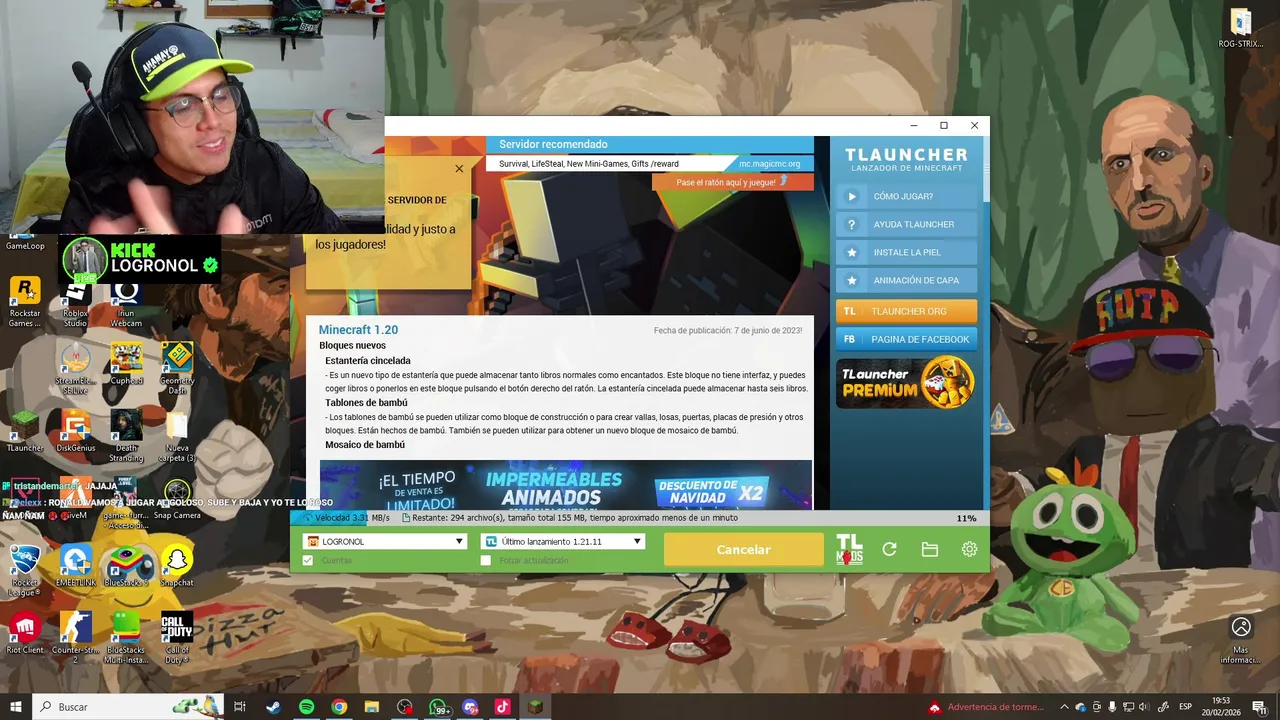Viewport: 1280px width, 720px height.
Task: Select ANIMACIÓN DE CAPA sidebar item
Action: [x=906, y=280]
